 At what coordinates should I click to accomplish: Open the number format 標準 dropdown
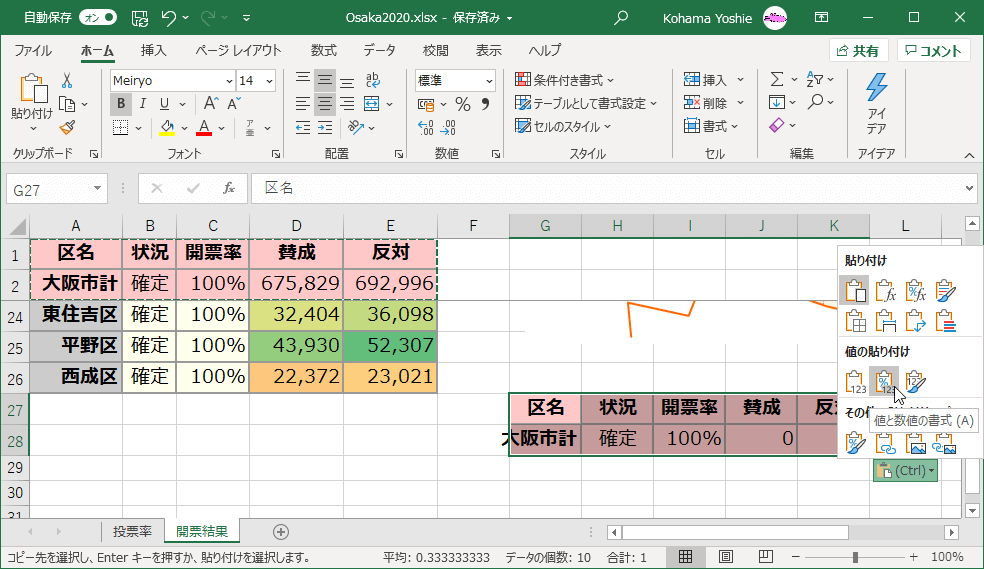pos(489,81)
